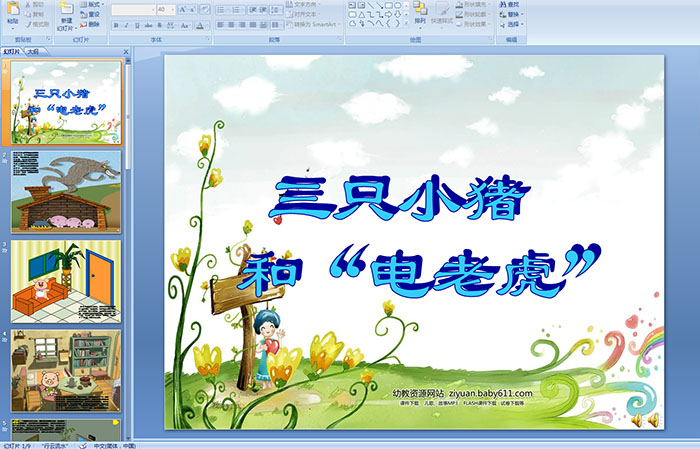This screenshot has height=449, width=700.
Task: Expand the font name combo box
Action: (x=150, y=9)
